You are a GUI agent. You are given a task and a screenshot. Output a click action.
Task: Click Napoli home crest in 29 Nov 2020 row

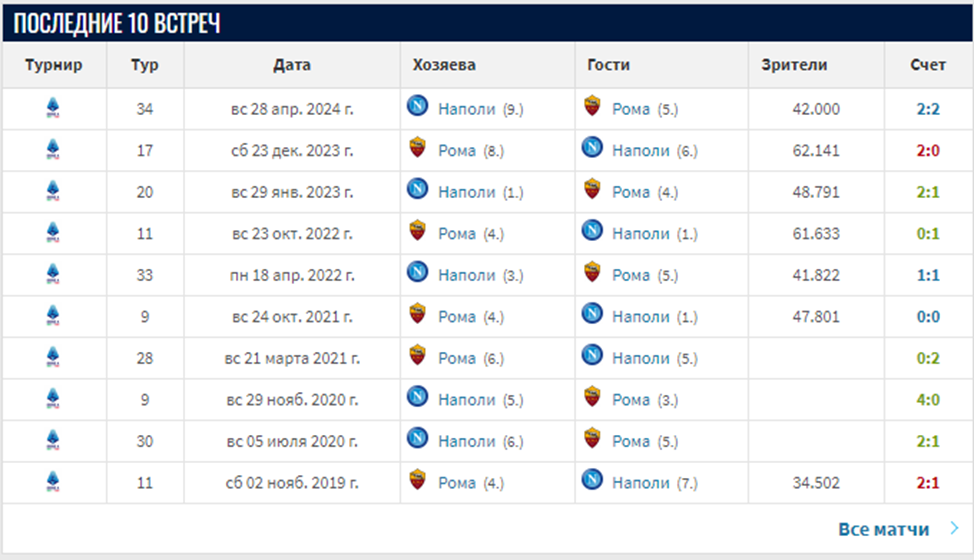click(418, 398)
